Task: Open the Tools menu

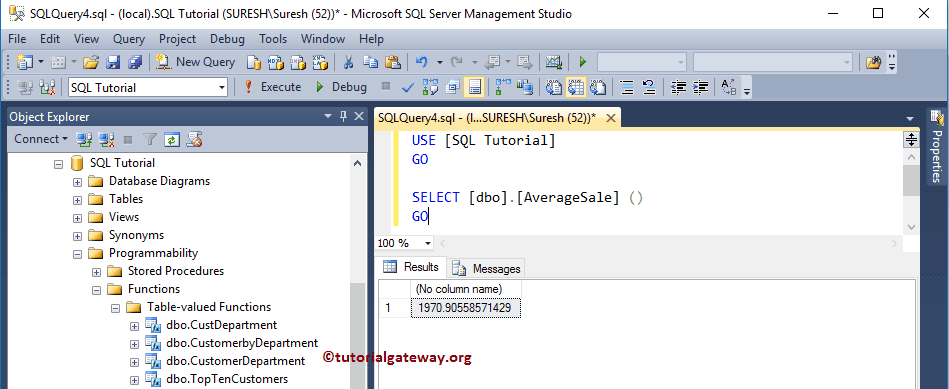Action: coord(273,39)
